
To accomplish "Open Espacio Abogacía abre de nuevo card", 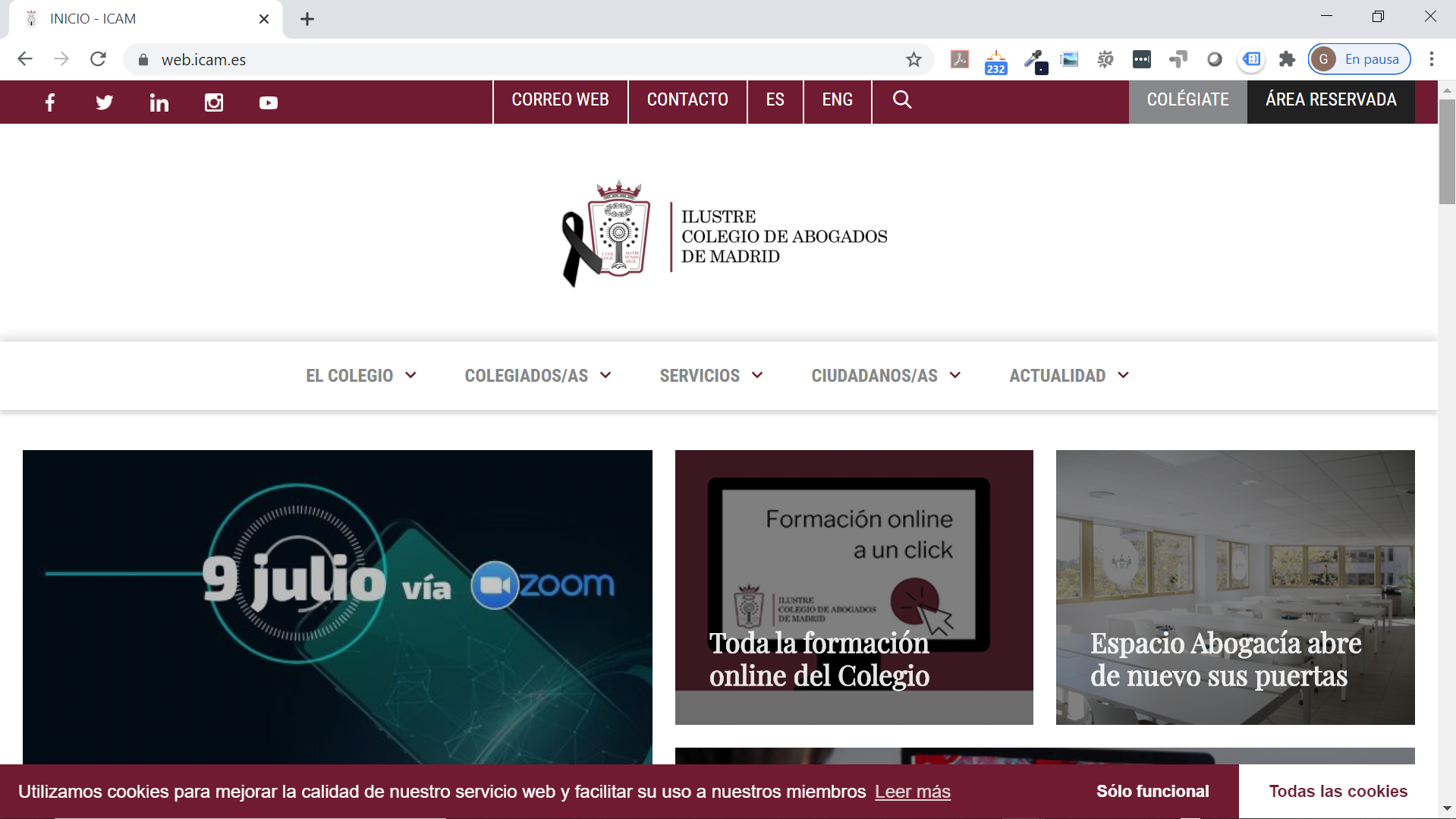I will pos(1235,587).
